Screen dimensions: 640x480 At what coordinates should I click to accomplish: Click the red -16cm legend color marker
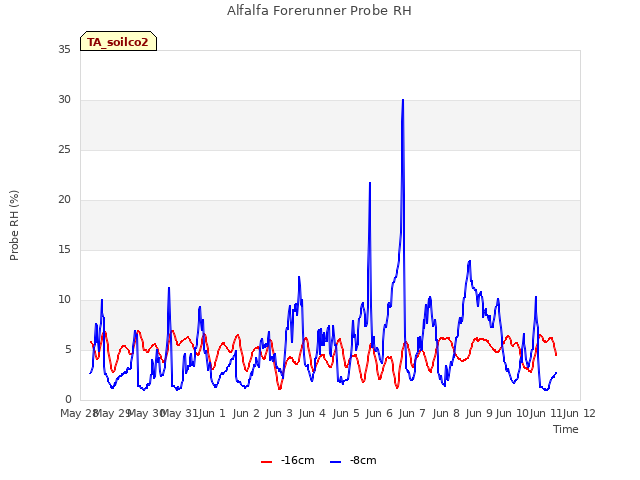click(267, 462)
